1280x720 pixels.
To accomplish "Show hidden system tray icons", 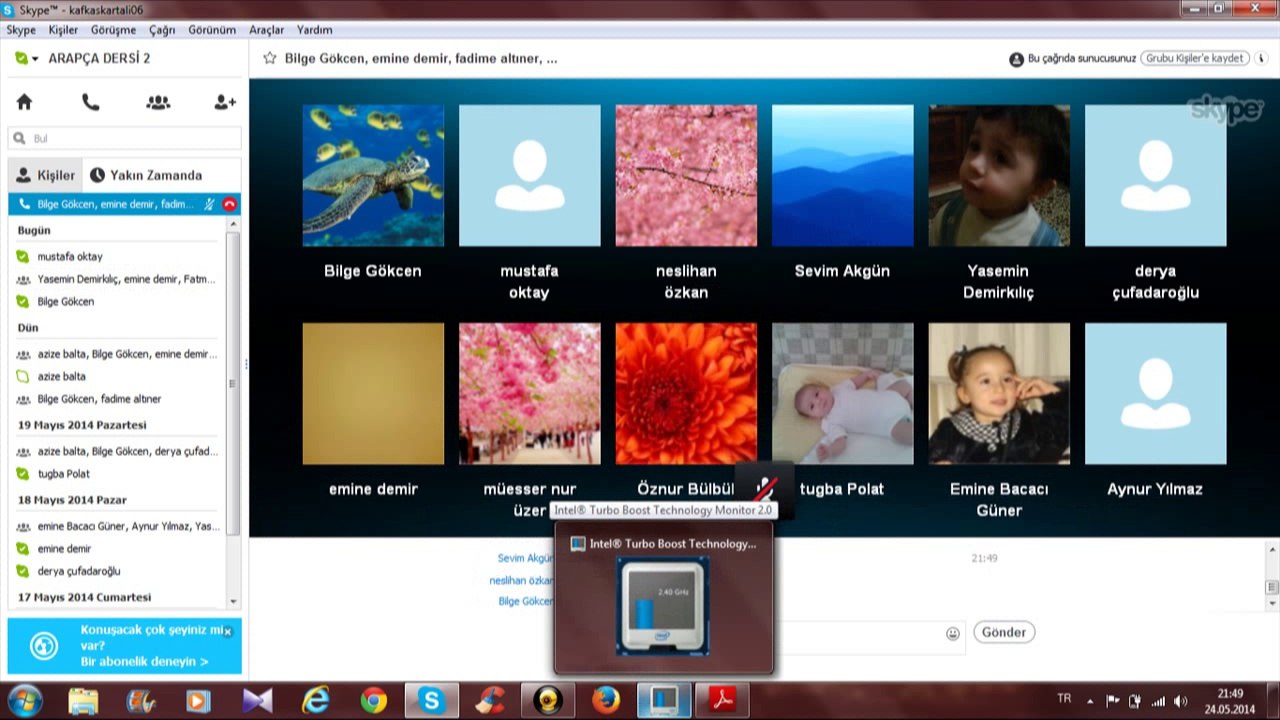I will [x=1091, y=701].
